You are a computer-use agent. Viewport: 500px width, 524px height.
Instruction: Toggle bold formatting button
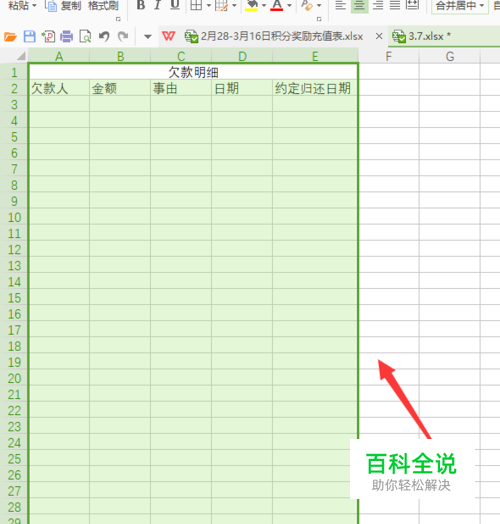tap(141, 5)
